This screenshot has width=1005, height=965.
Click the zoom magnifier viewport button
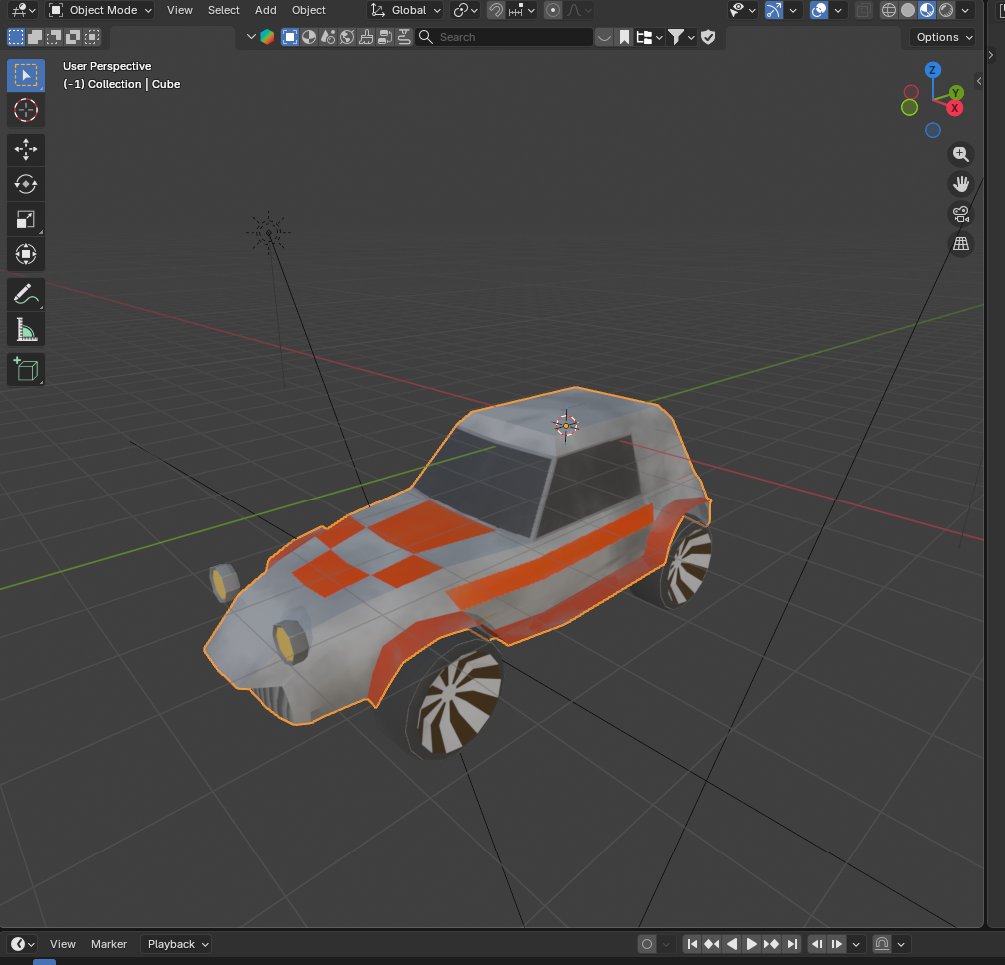960,154
